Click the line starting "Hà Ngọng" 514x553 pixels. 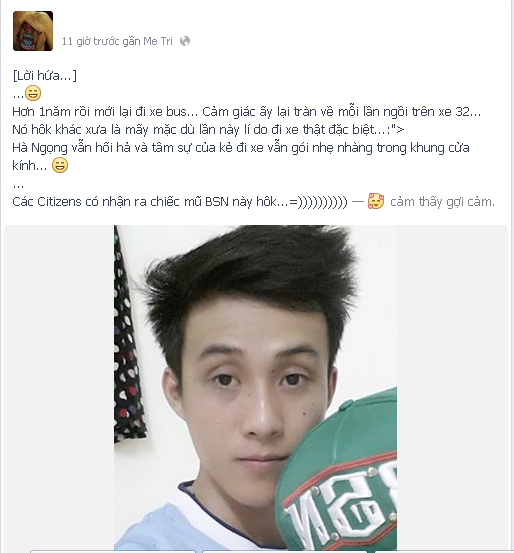click(x=241, y=147)
